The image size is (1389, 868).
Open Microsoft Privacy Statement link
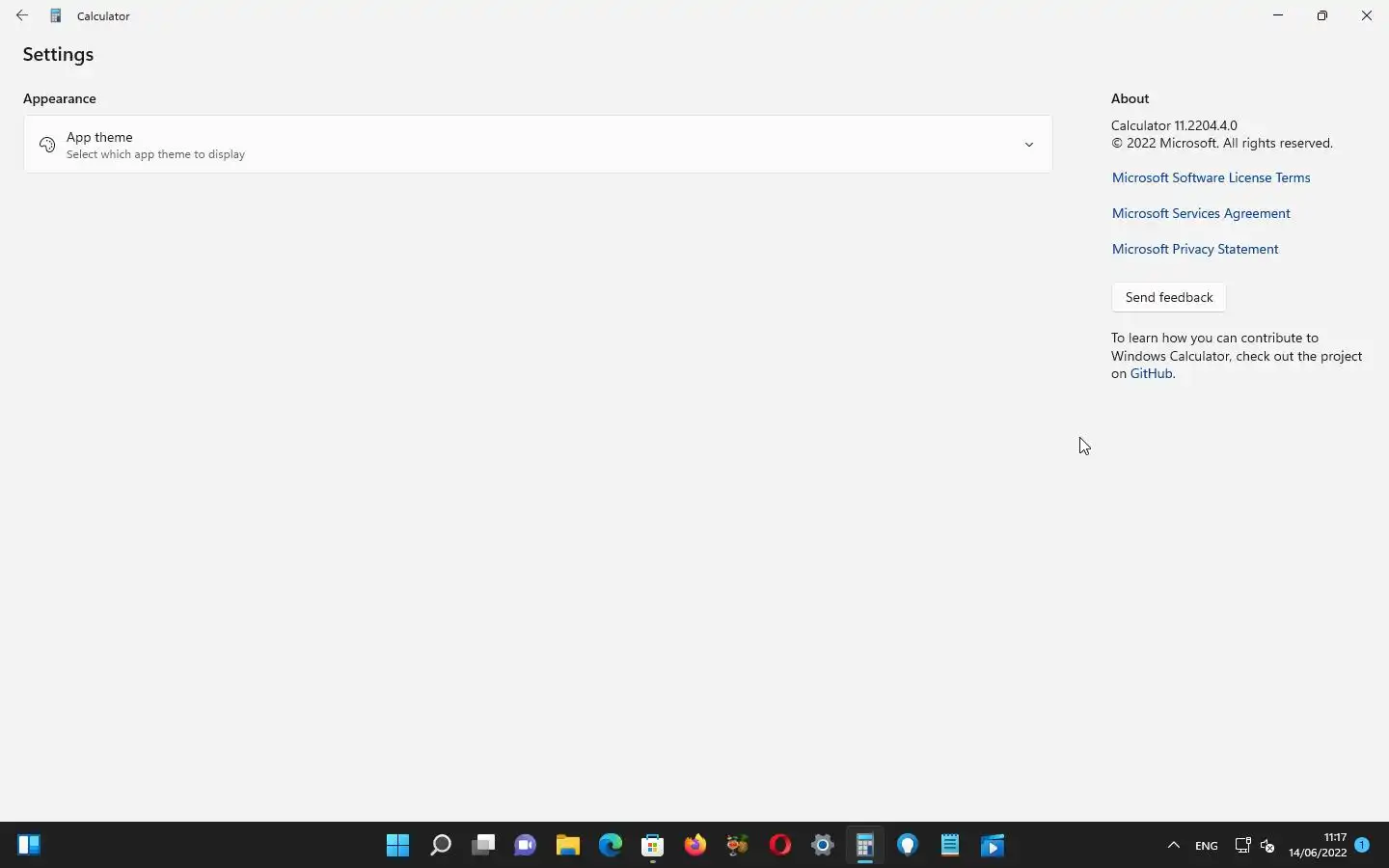pos(1195,249)
